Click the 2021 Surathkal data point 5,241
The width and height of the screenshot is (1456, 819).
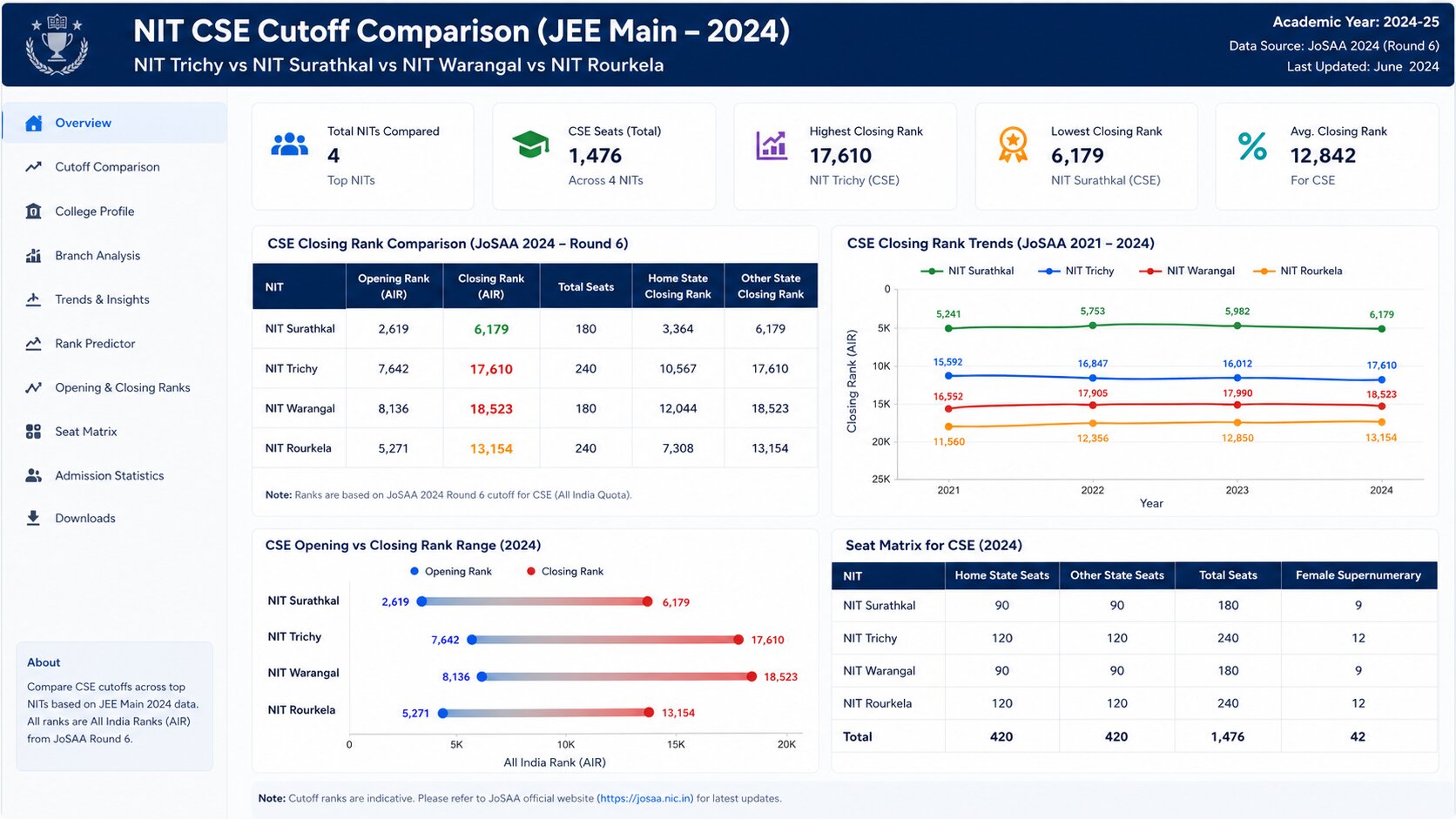[948, 328]
